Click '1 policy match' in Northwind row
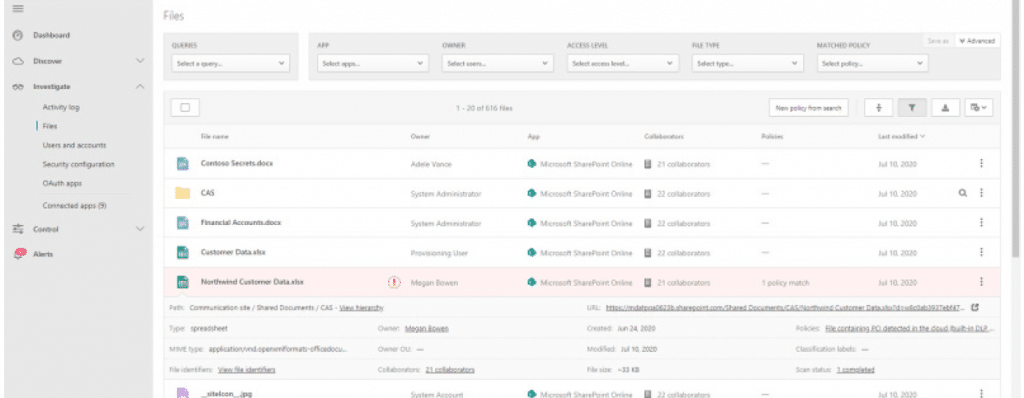The image size is (1024, 398). click(x=785, y=283)
